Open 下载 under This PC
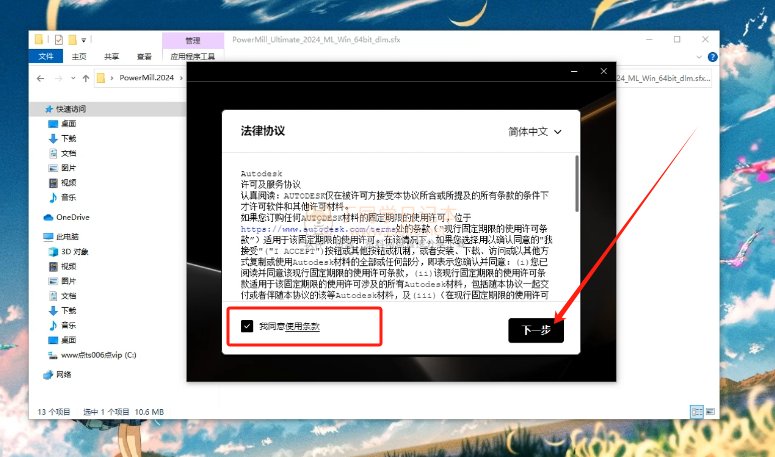This screenshot has width=775, height=457. click(69, 311)
